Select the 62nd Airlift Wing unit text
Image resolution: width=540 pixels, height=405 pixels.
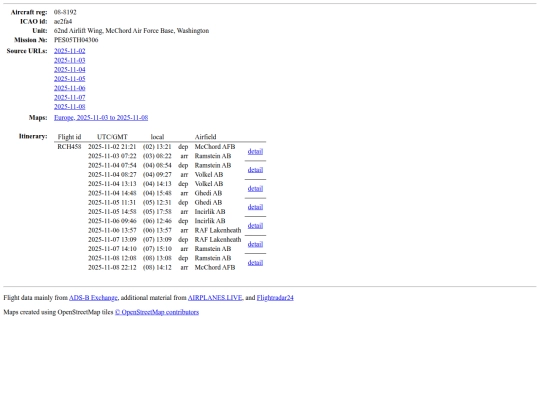click(132, 31)
